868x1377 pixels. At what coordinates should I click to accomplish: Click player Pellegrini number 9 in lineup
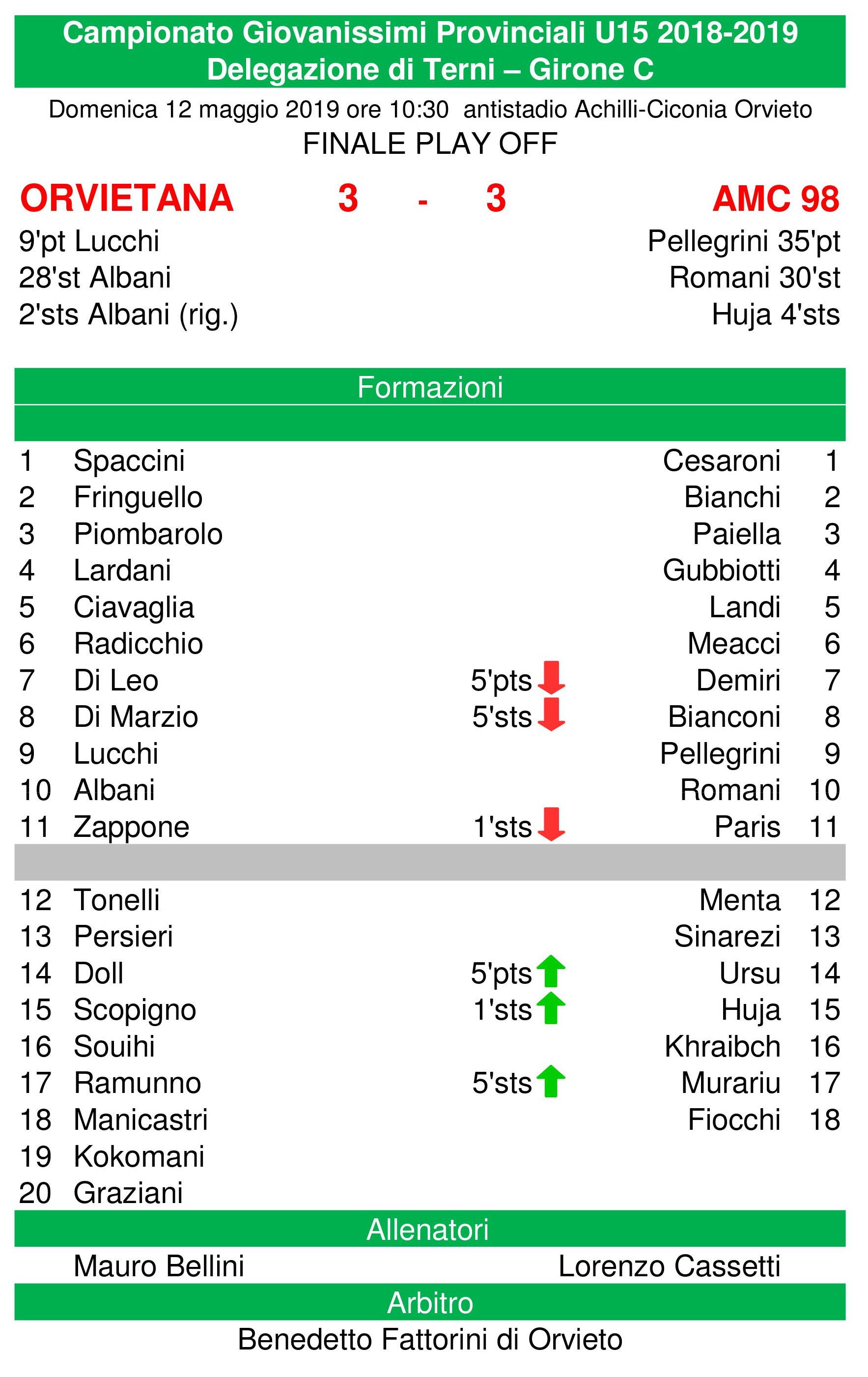coord(720,754)
